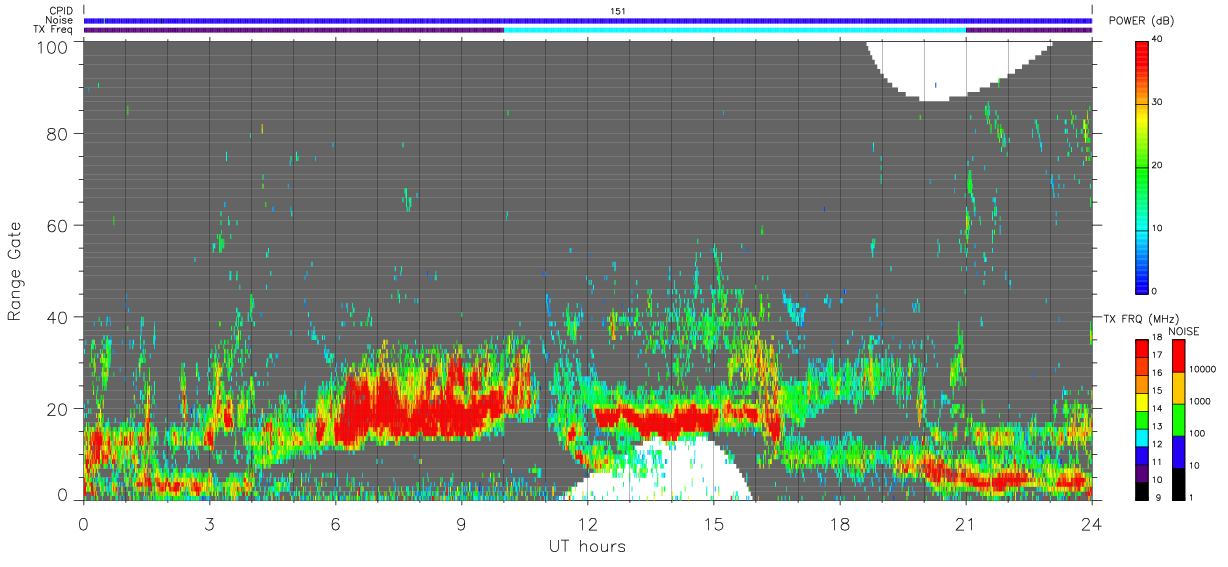The image size is (1228, 567).
Task: Click the white data gap at the bottom of the plot
Action: (x=658, y=472)
